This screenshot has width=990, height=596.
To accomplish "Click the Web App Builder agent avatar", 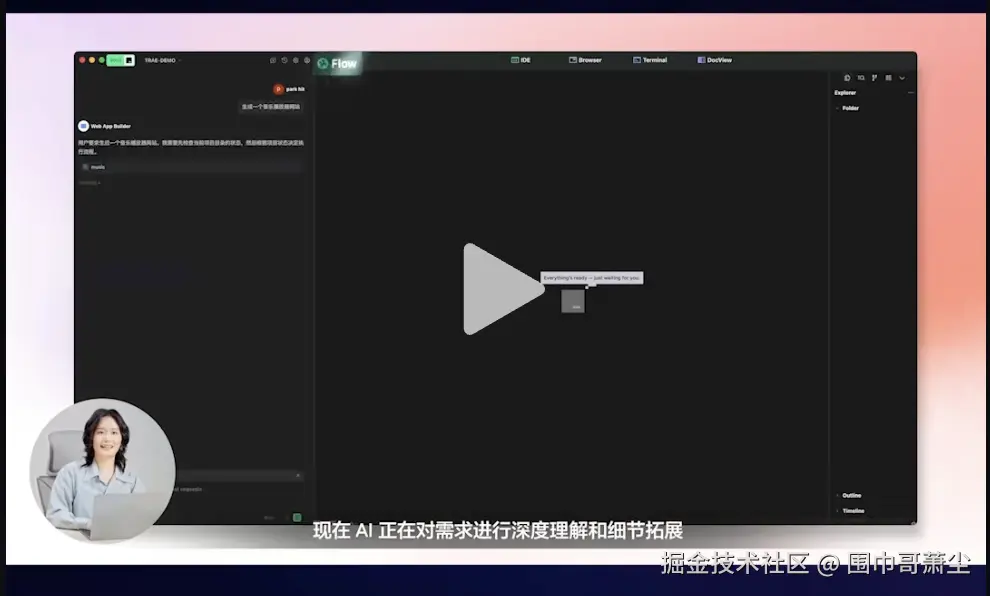I will (83, 125).
